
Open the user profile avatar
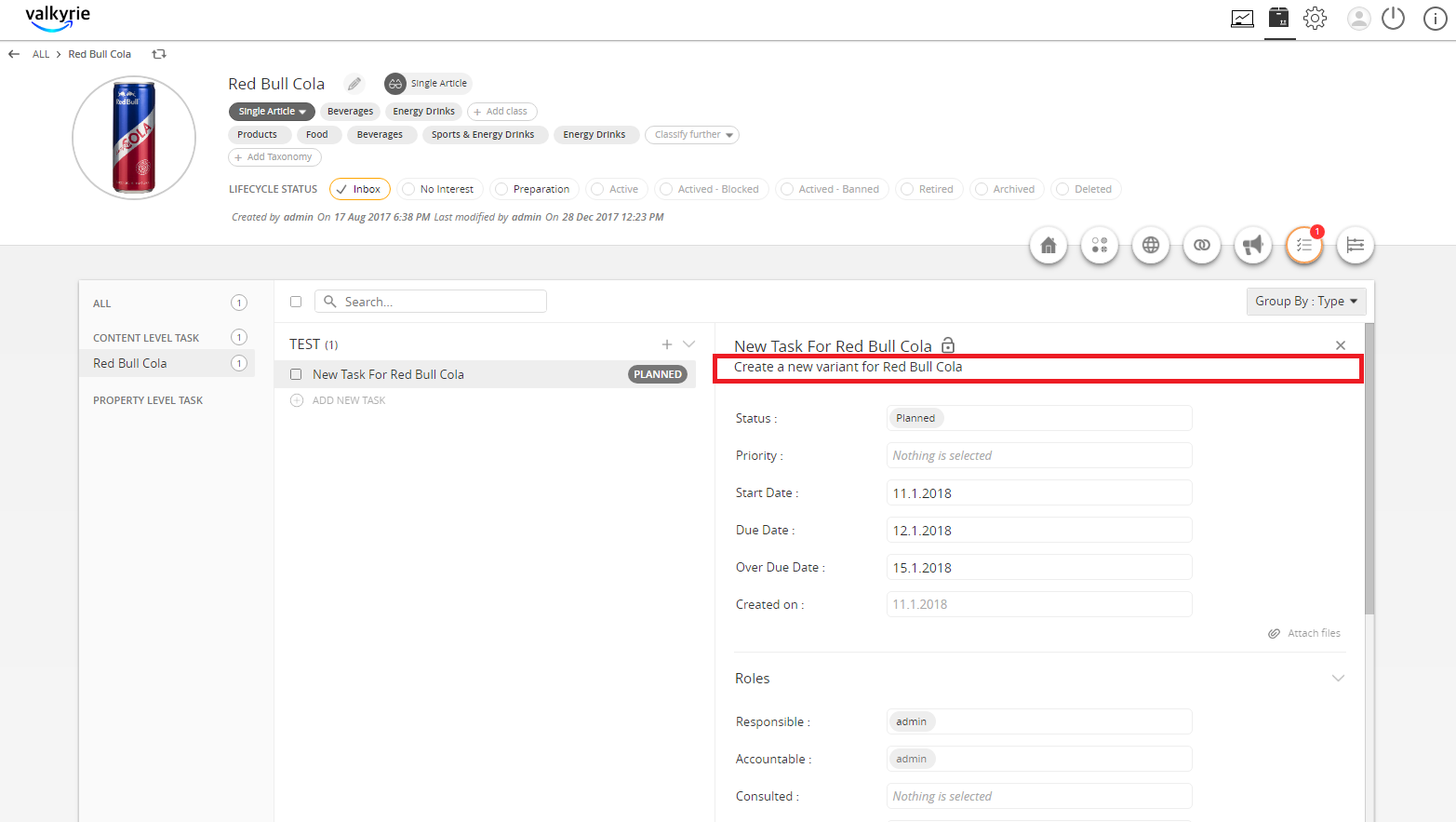(x=1359, y=19)
